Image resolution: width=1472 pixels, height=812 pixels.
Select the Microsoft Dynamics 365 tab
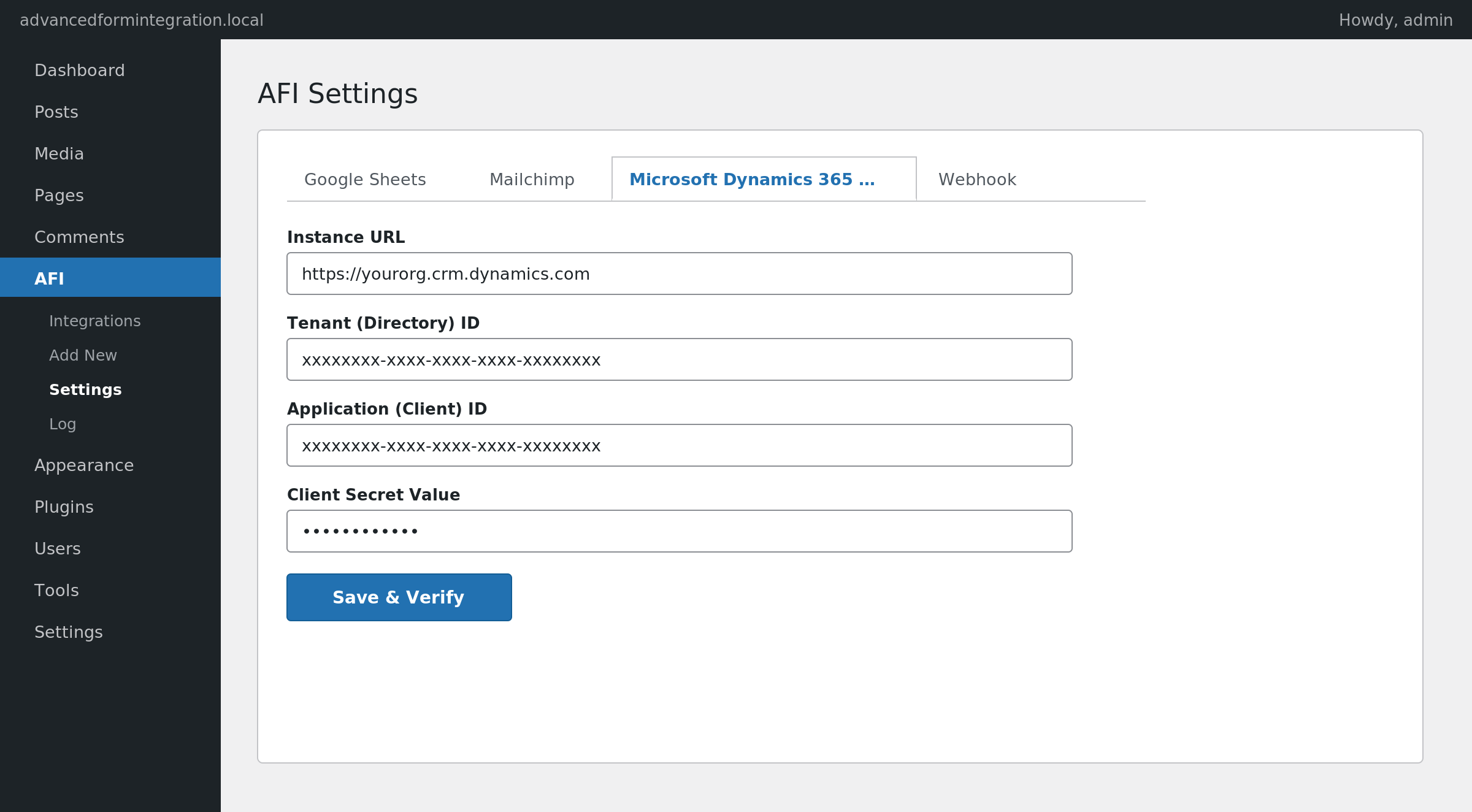tap(764, 179)
